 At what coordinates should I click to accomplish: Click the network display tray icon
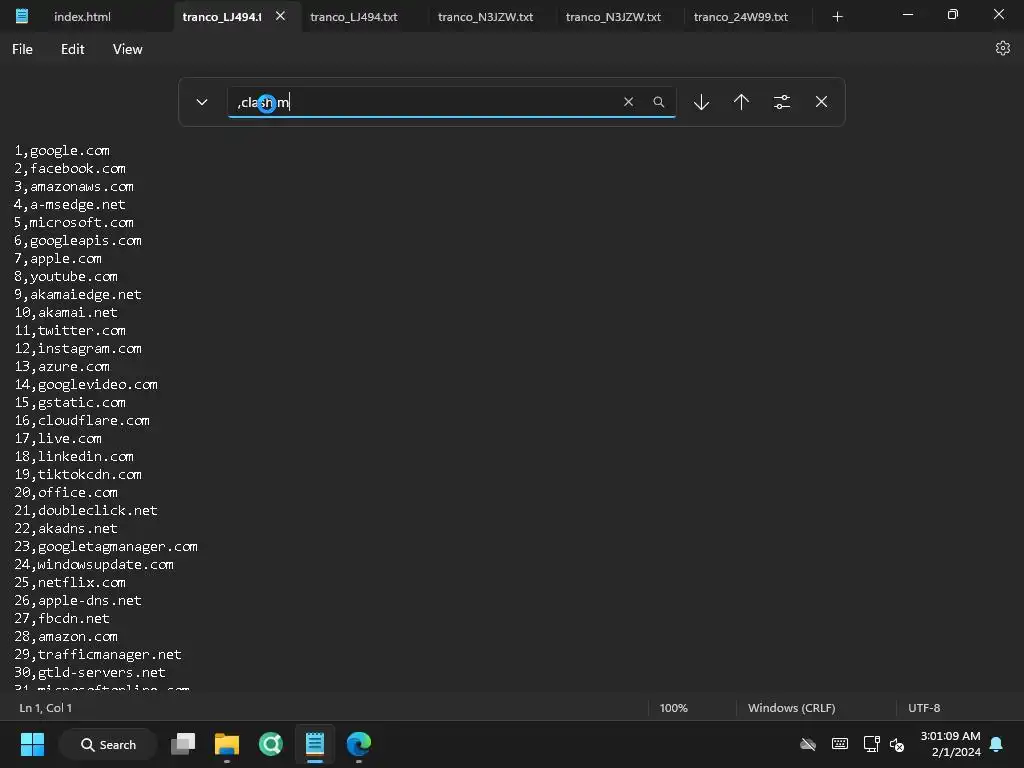872,744
